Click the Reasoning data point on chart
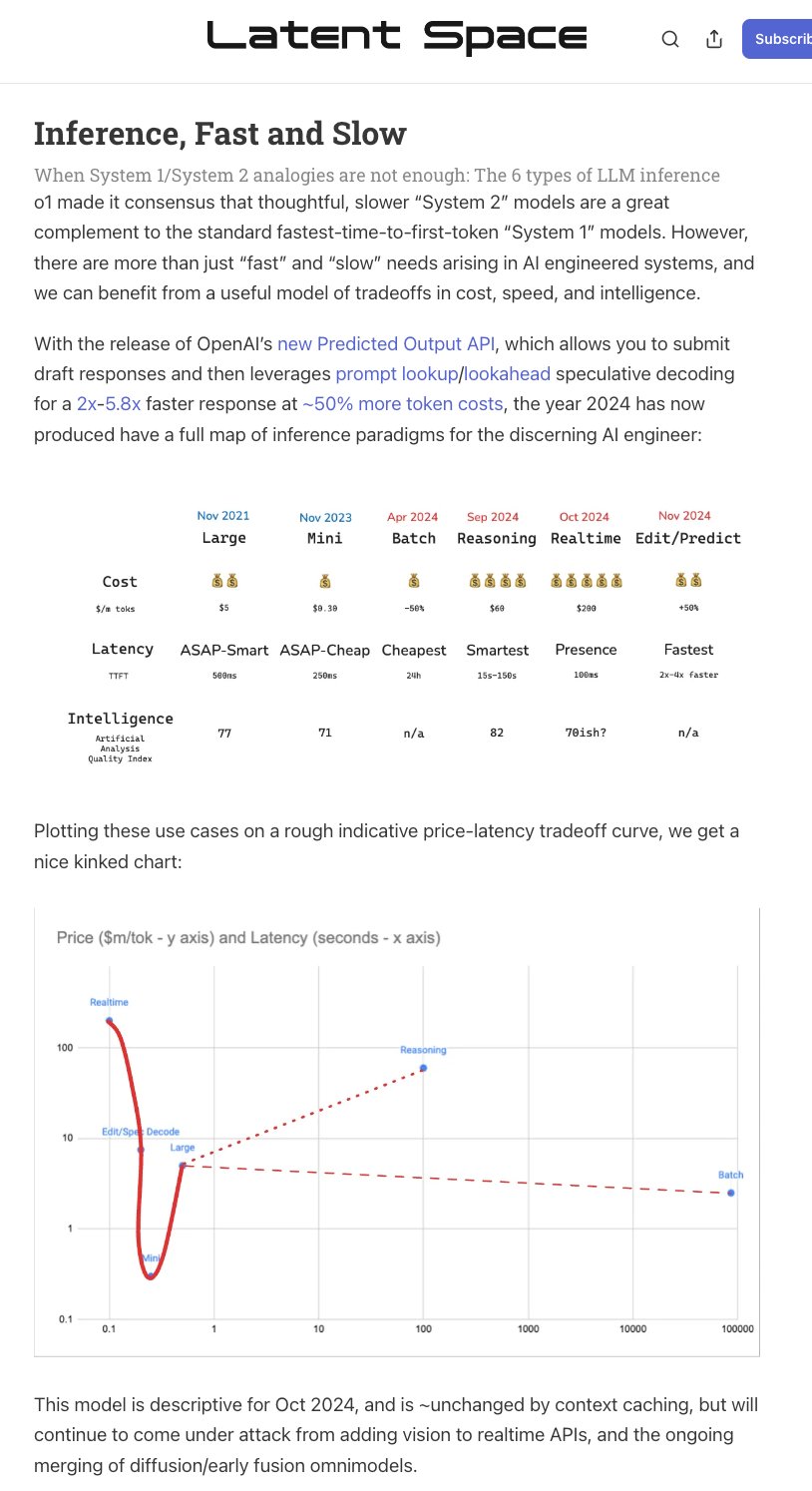Image resolution: width=812 pixels, height=1491 pixels. [423, 1068]
